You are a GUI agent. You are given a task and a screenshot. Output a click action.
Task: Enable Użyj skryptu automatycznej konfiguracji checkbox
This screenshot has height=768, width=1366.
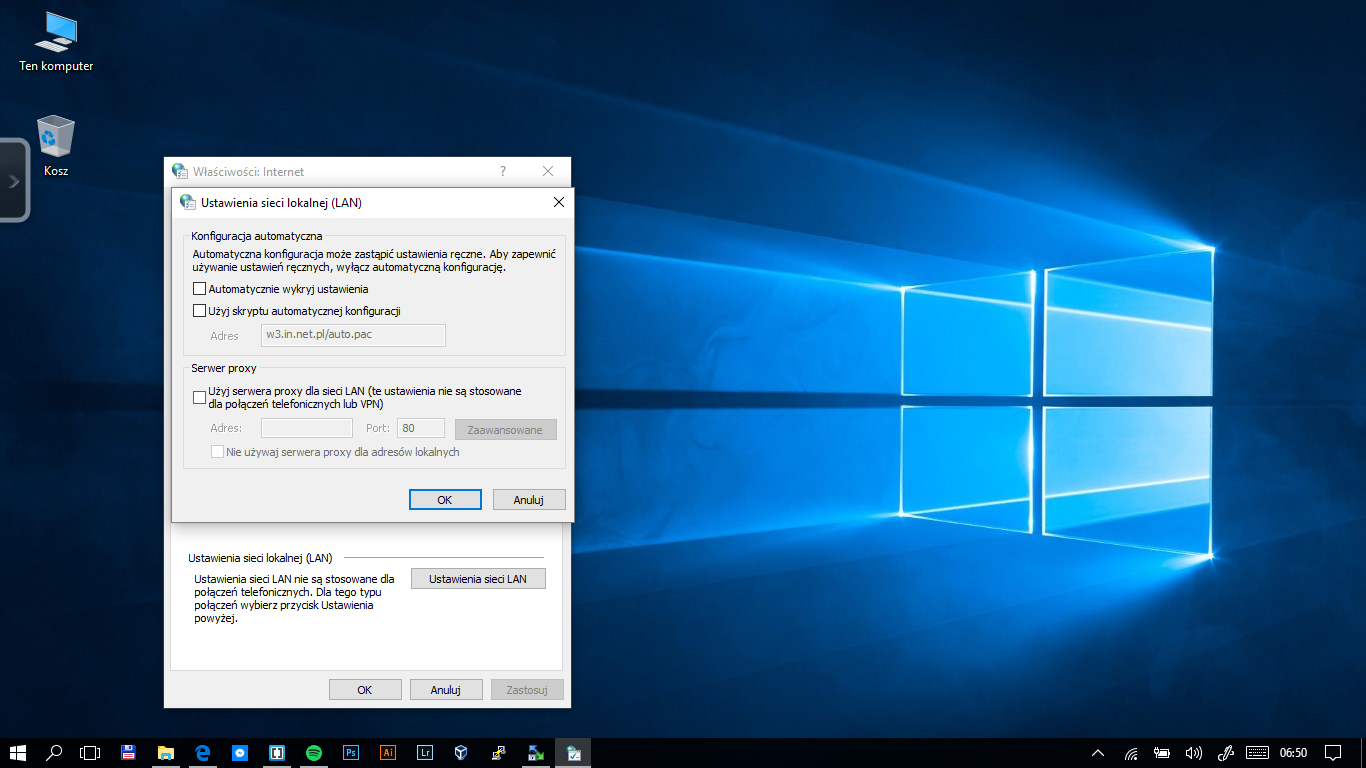[x=200, y=311]
